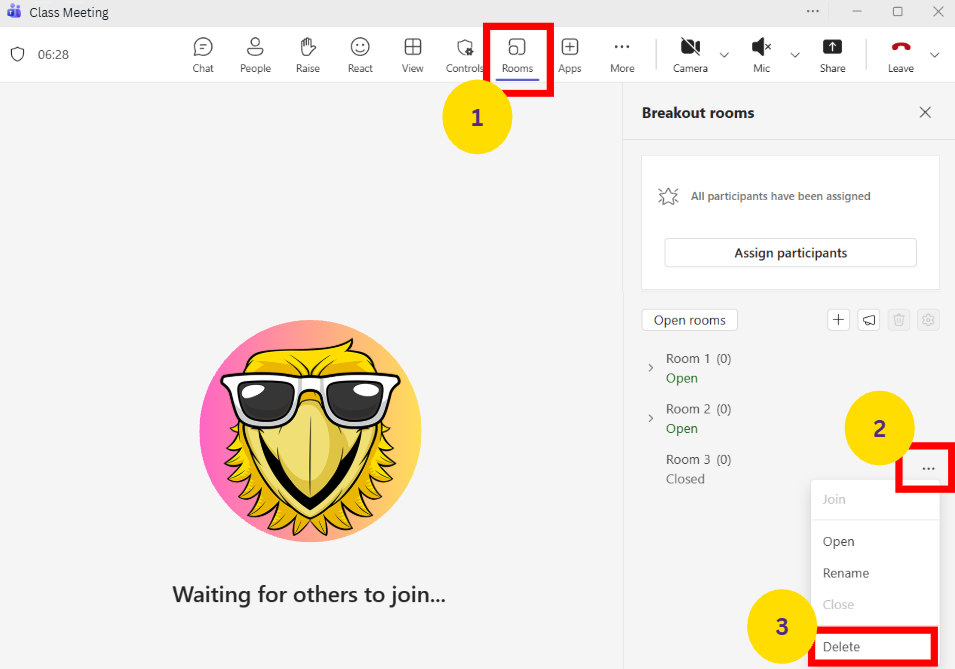Open the Leave options dropdown arrow
Image resolution: width=955 pixels, height=669 pixels.
click(x=935, y=55)
